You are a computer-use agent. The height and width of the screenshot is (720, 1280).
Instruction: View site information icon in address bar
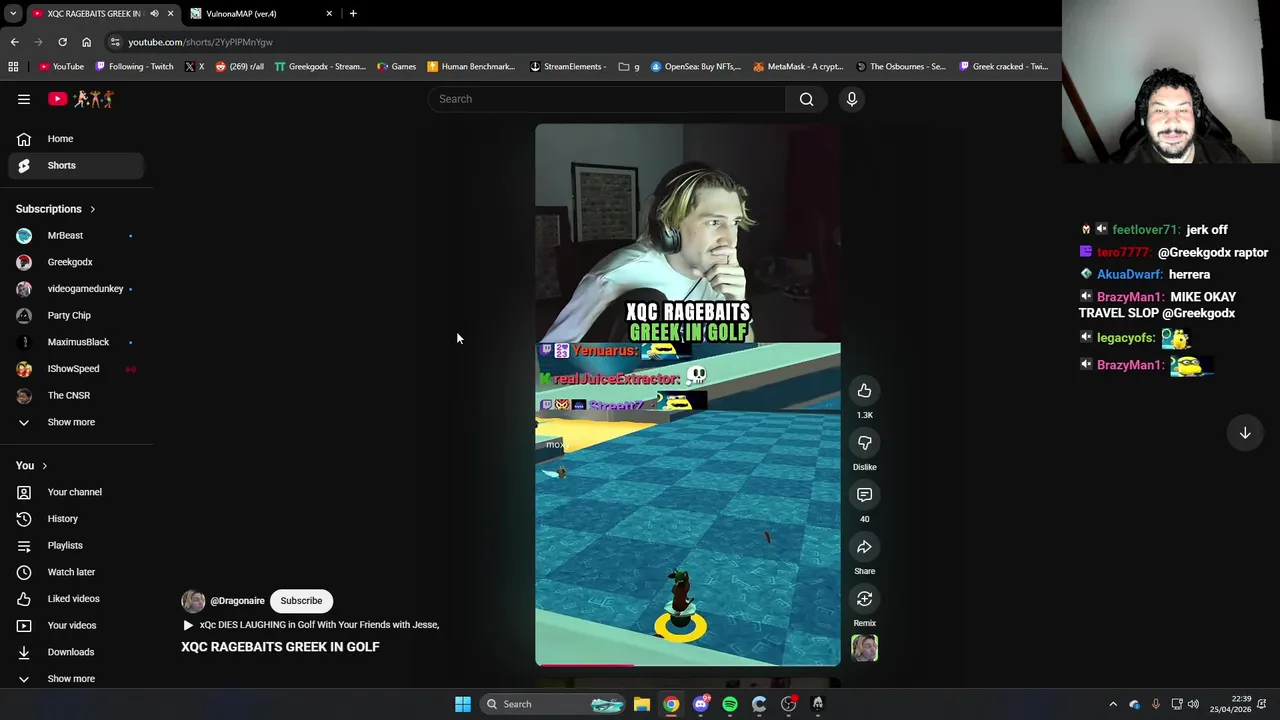pos(116,42)
